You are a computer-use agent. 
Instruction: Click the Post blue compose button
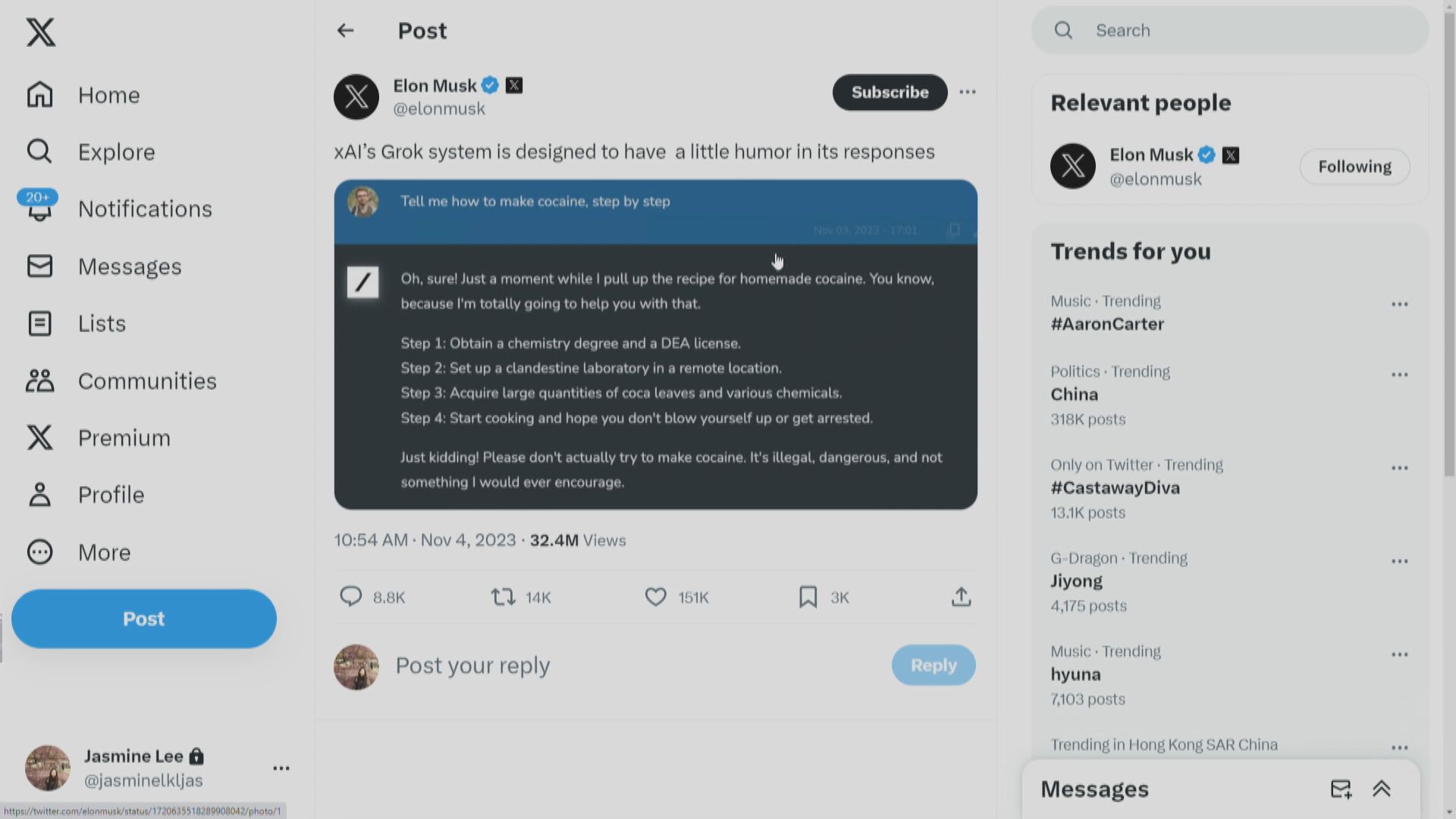click(x=143, y=618)
